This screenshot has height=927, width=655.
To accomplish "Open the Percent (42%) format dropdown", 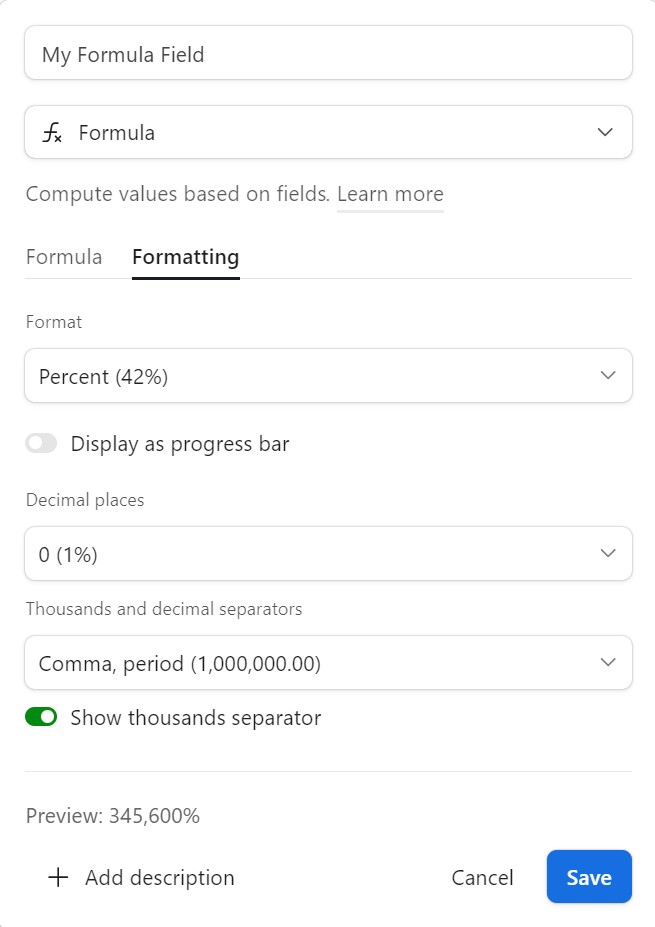I will 328,376.
